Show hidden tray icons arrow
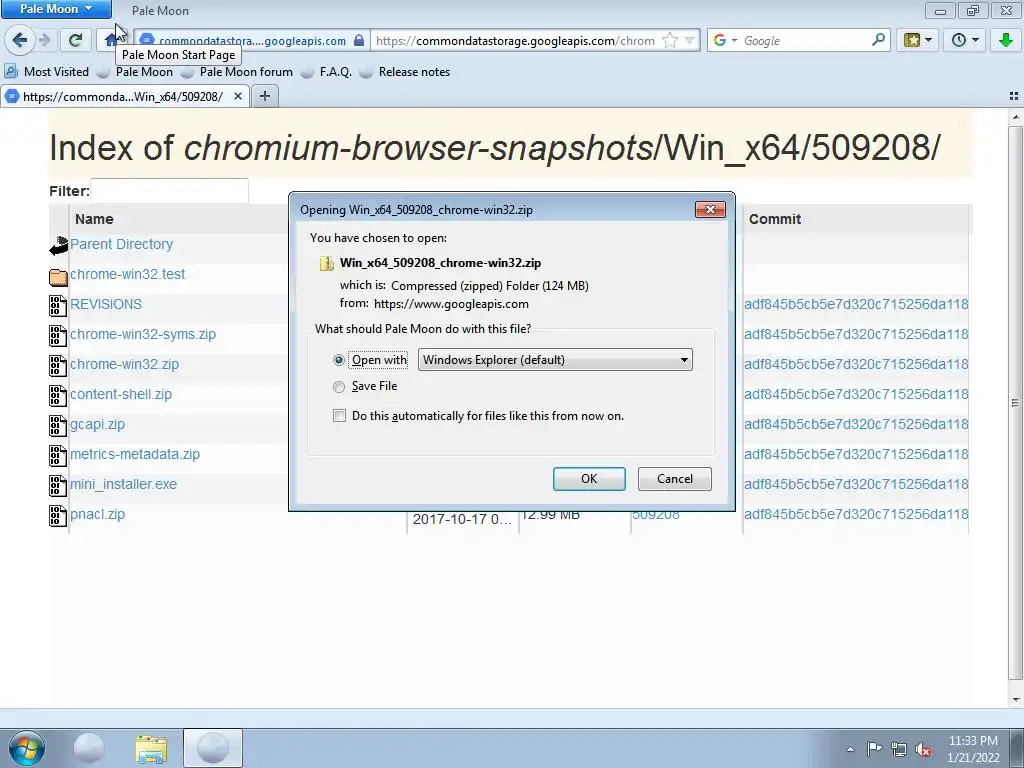This screenshot has width=1024, height=768. [850, 749]
